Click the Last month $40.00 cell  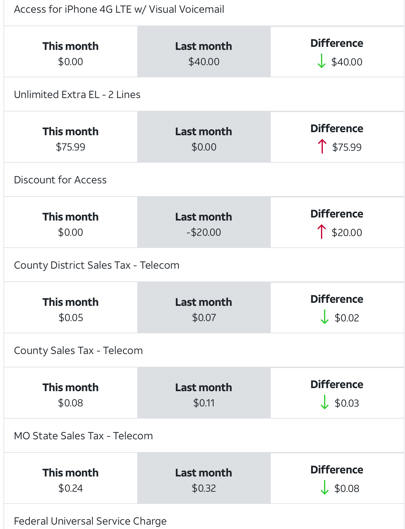(204, 51)
